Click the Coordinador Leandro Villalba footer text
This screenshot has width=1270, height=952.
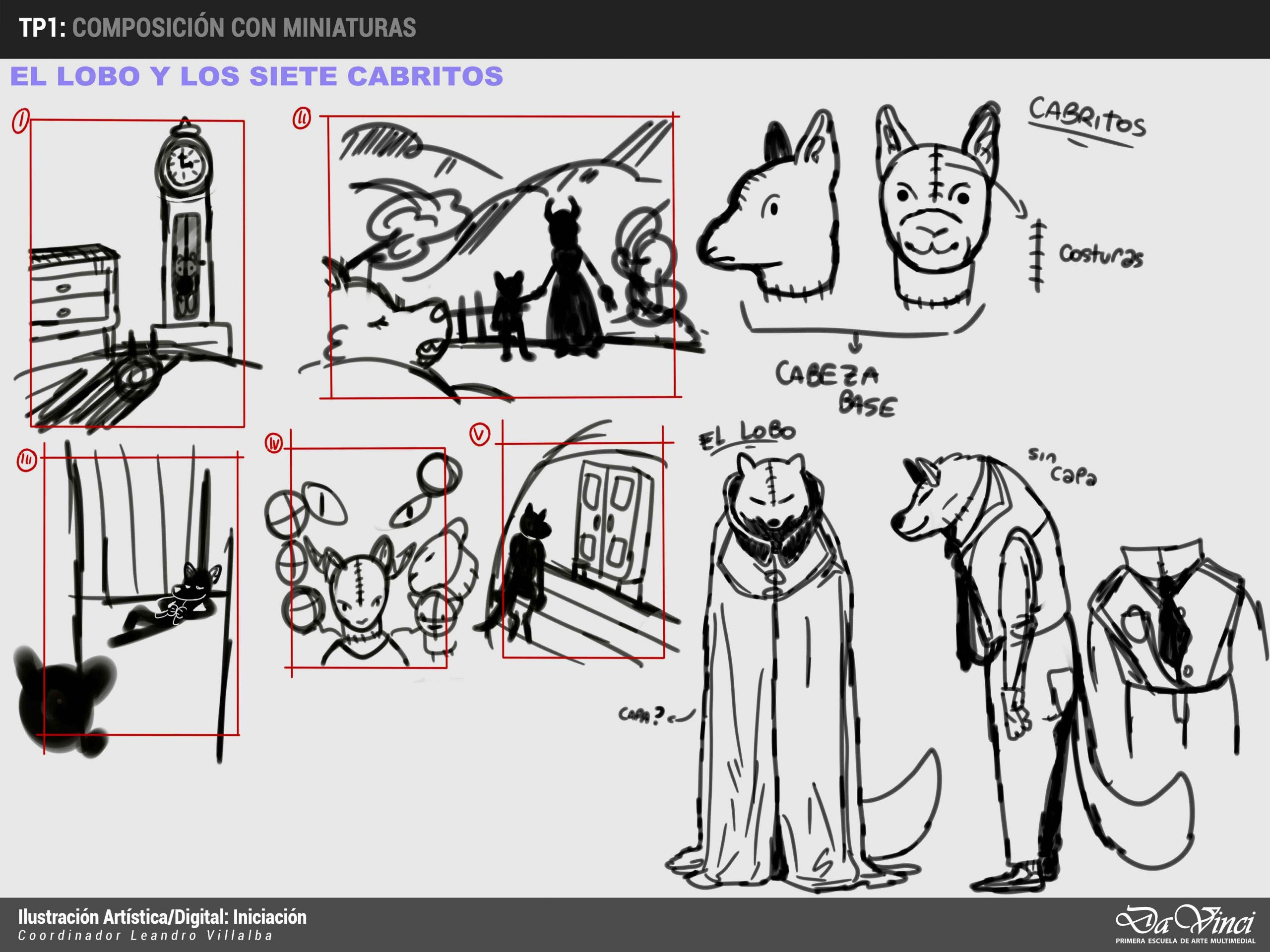tap(145, 936)
